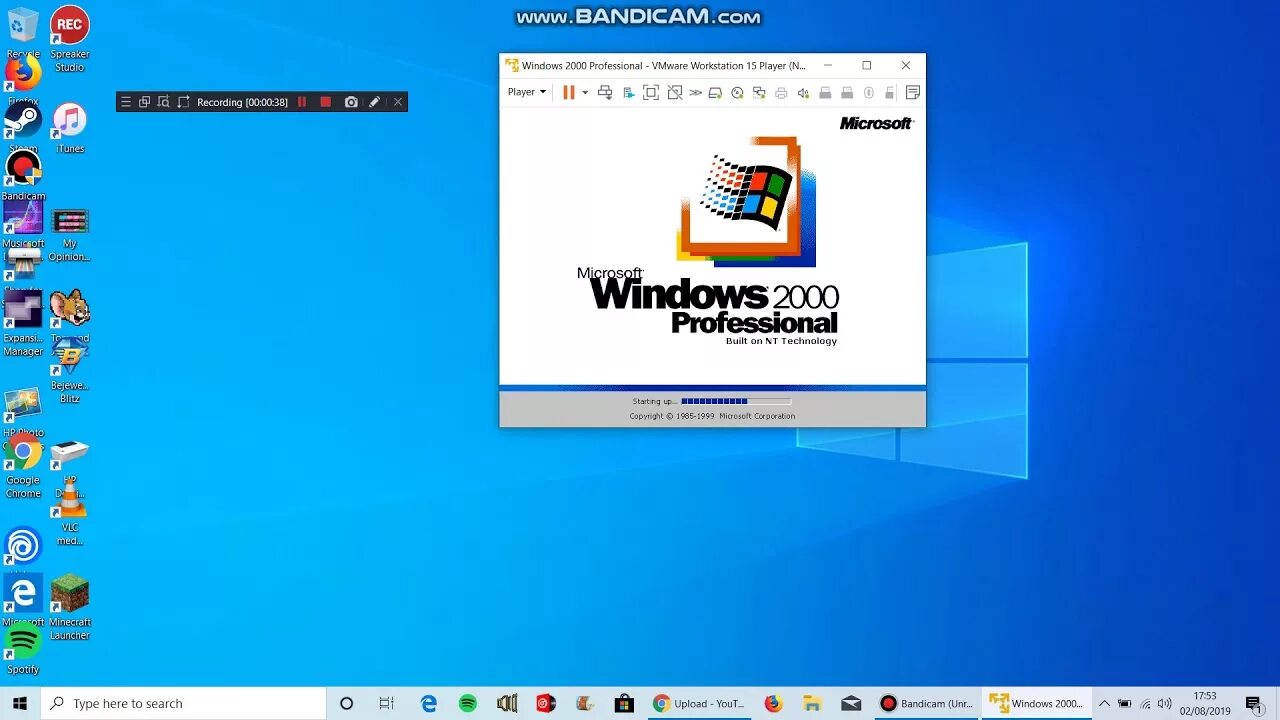
Task: Click the Bandicam window select icon
Action: 145,102
